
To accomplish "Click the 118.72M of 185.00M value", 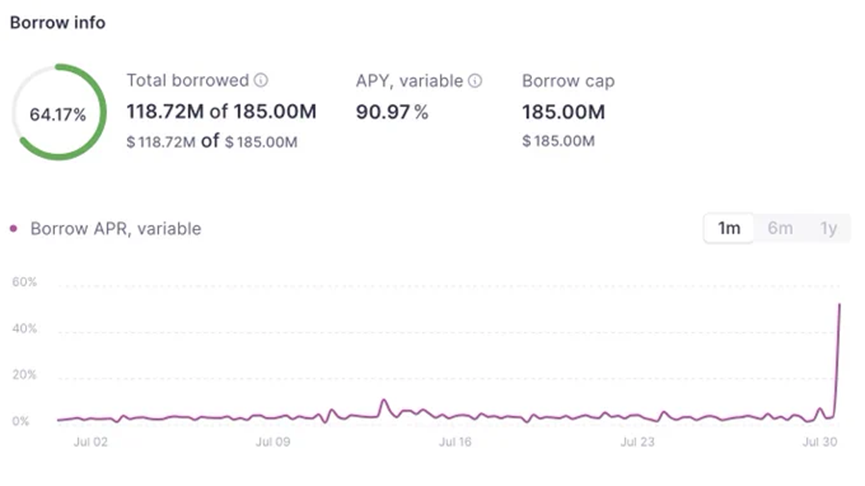I will coord(221,111).
